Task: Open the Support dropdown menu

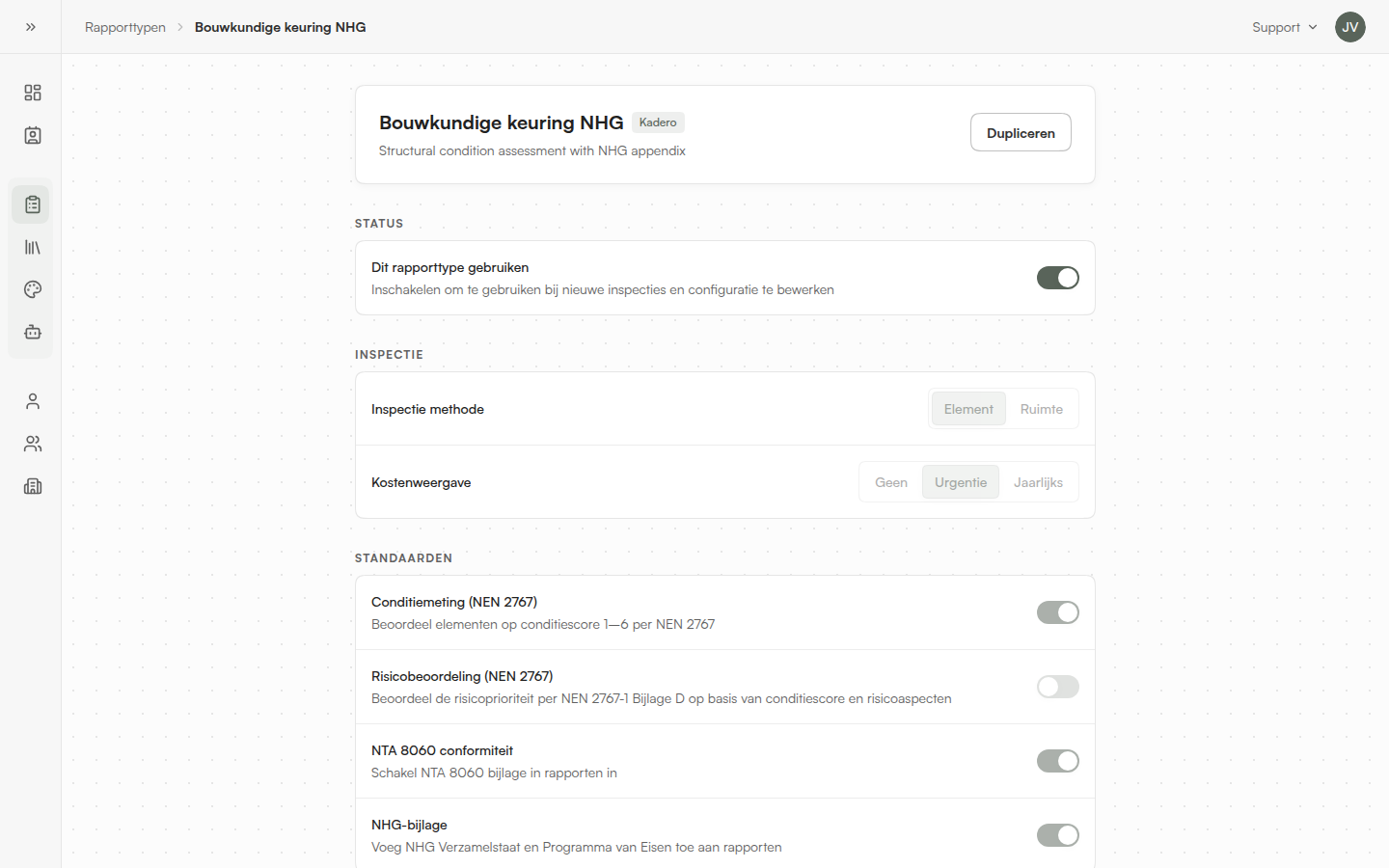Action: point(1284,27)
